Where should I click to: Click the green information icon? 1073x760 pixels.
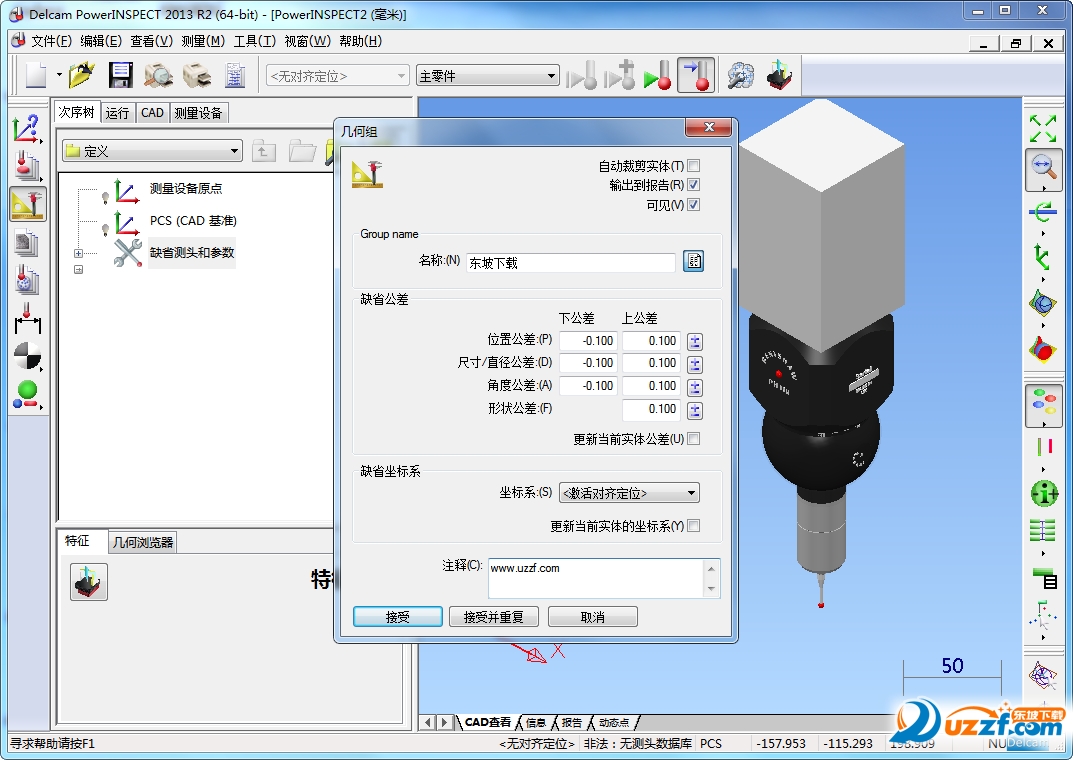(1044, 493)
